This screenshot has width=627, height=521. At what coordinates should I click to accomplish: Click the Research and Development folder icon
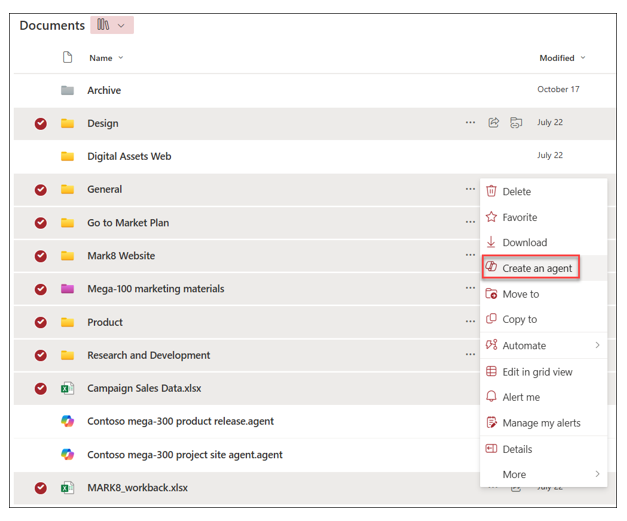67,355
